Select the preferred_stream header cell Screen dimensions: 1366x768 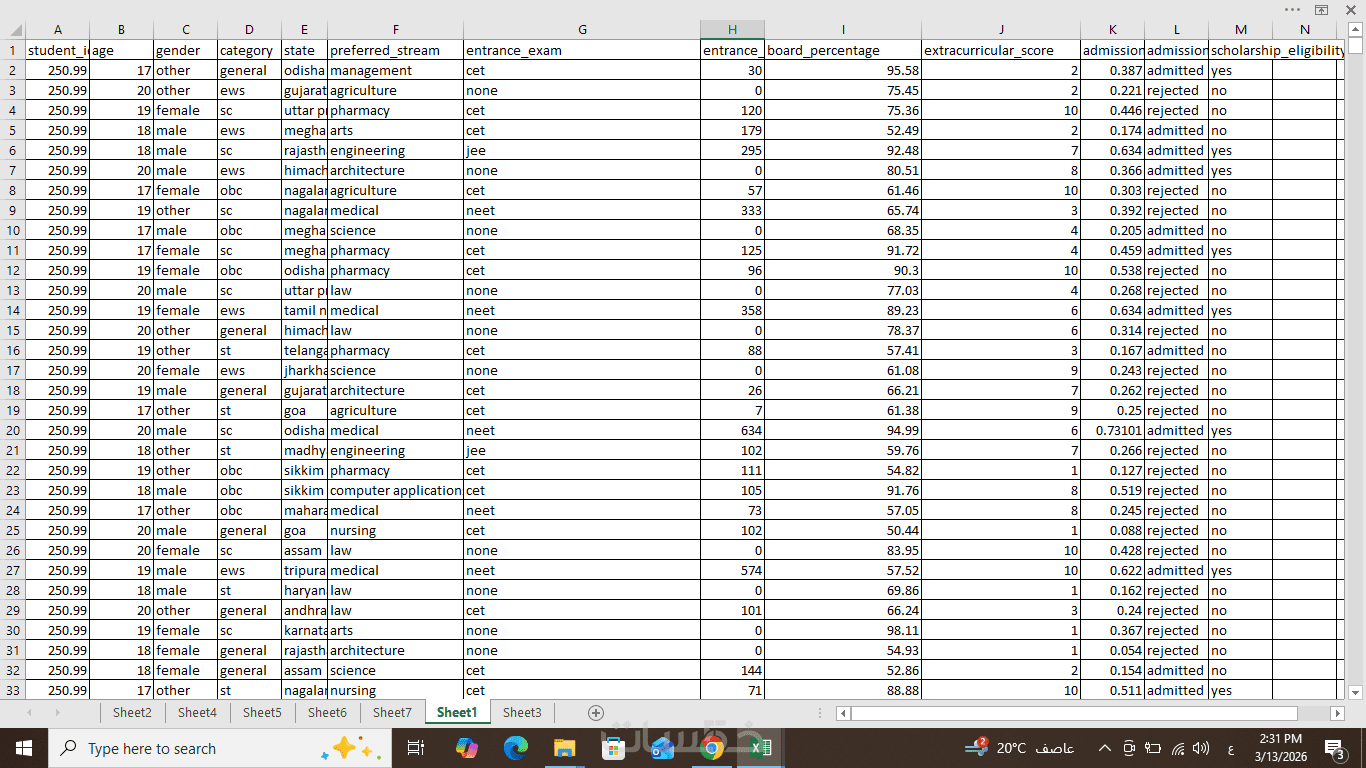(395, 50)
